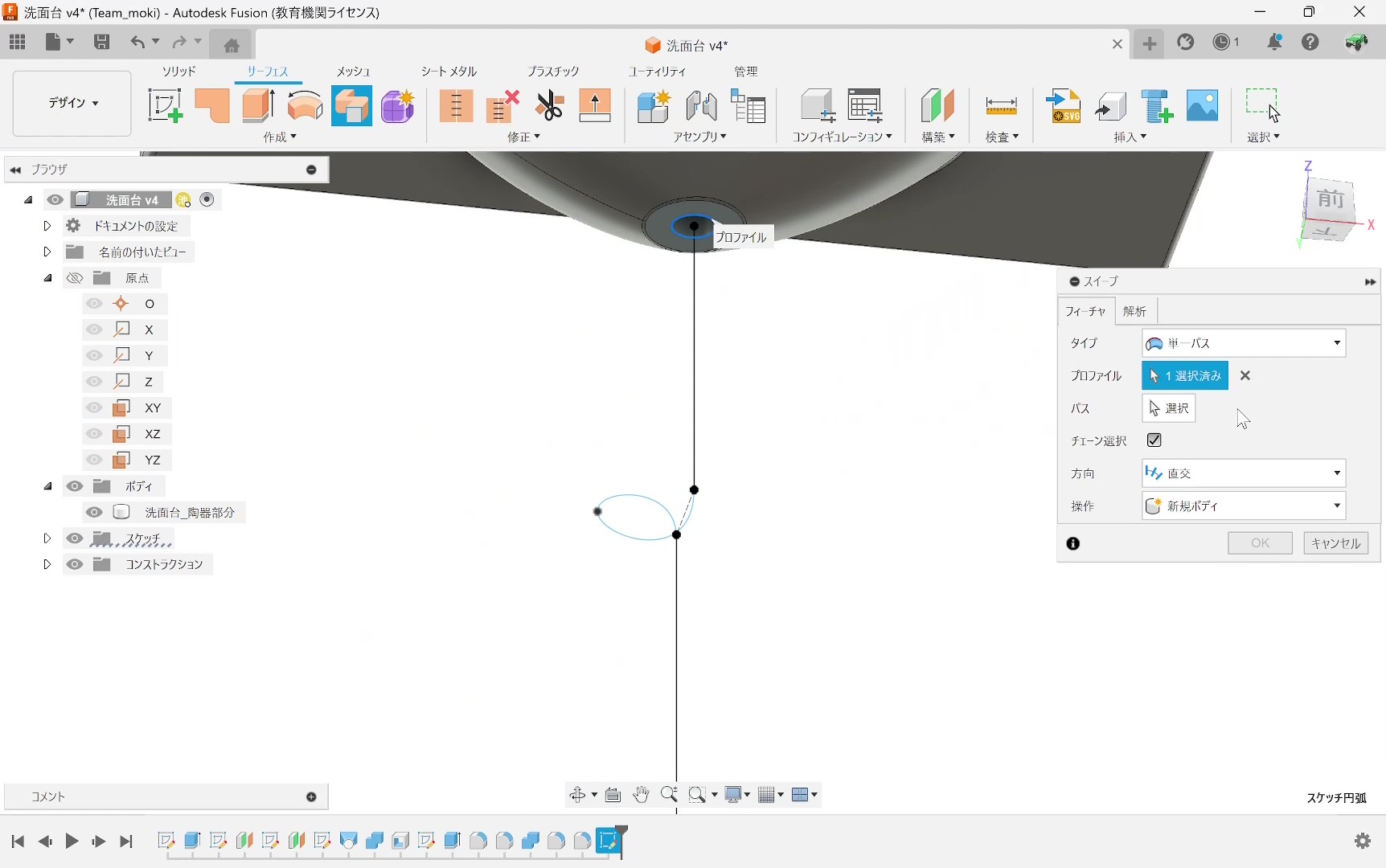
Task: Switch to メッシュ tab
Action: pos(353,72)
